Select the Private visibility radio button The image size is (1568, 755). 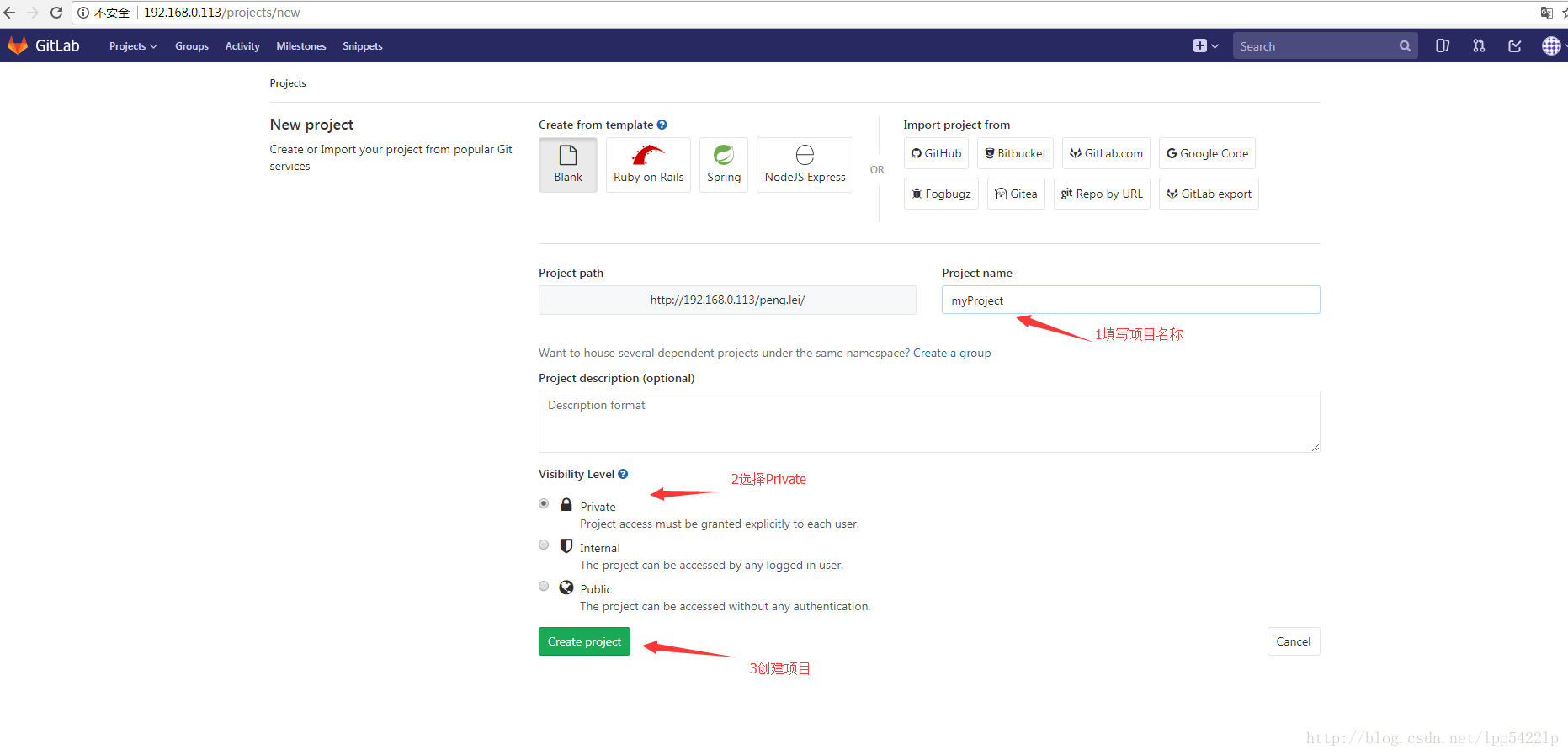(544, 503)
